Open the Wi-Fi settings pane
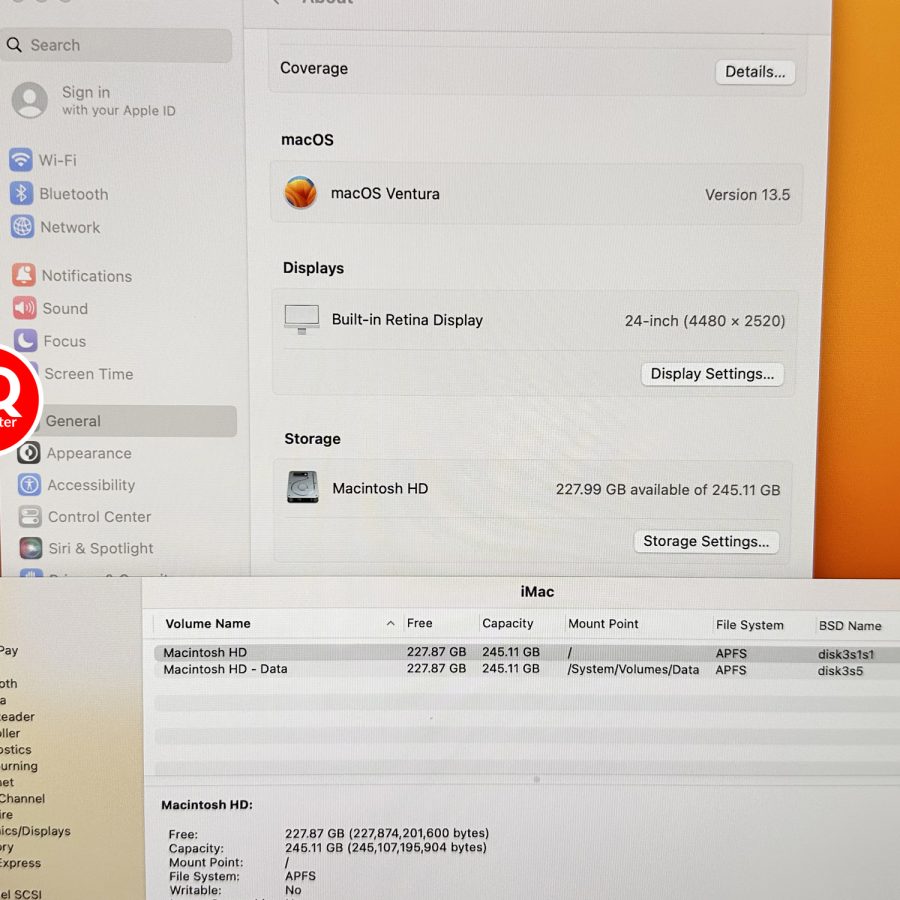Screen dimensions: 900x900 click(x=57, y=160)
